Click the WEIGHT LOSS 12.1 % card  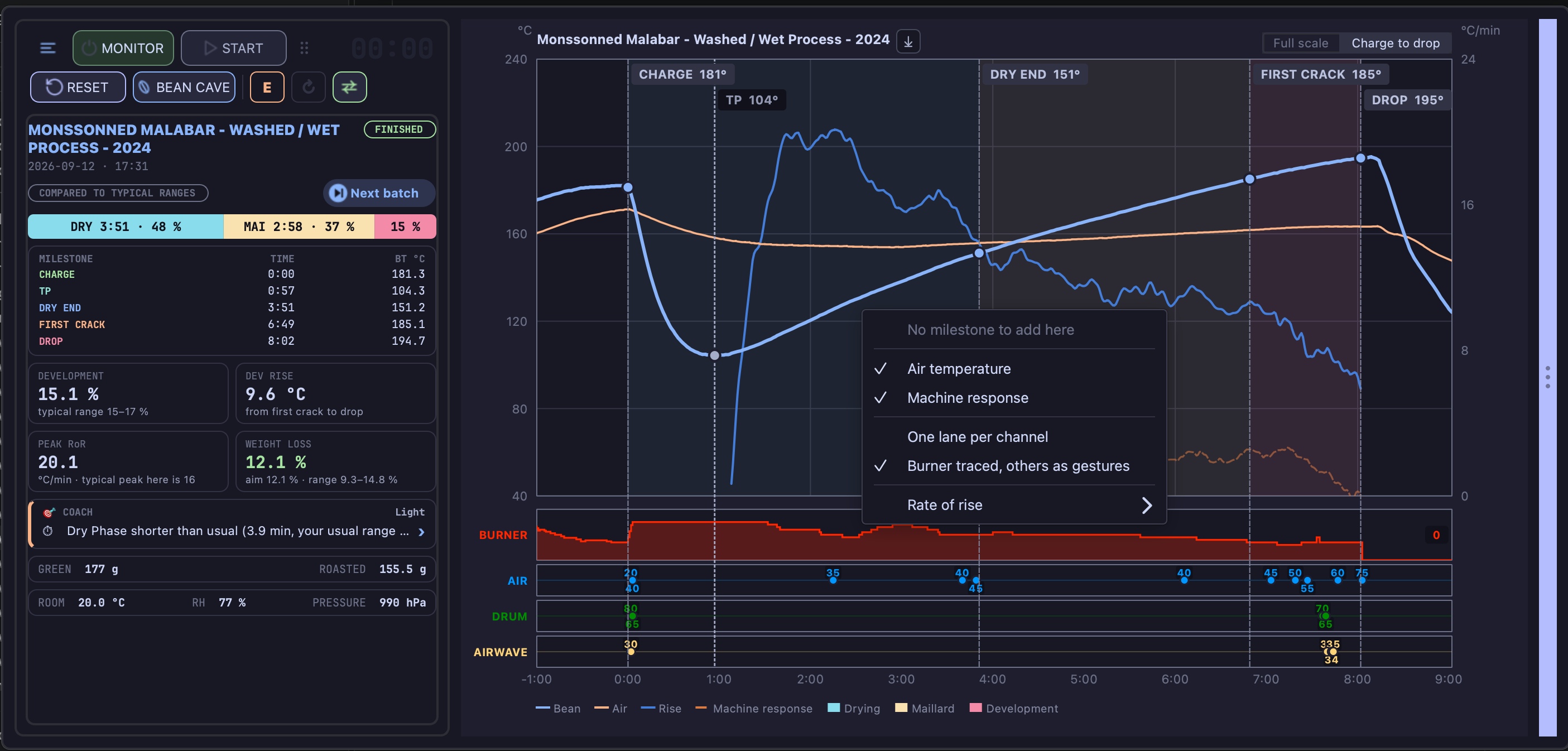335,461
